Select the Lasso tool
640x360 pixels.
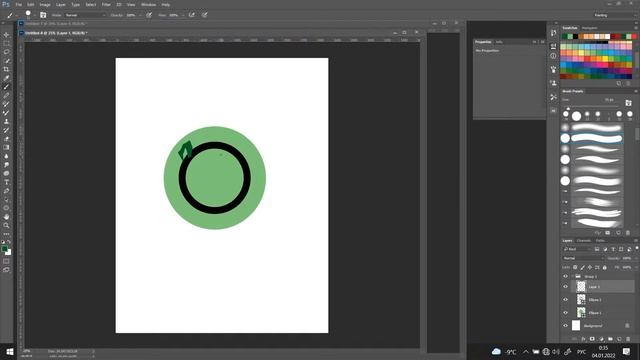[6, 52]
